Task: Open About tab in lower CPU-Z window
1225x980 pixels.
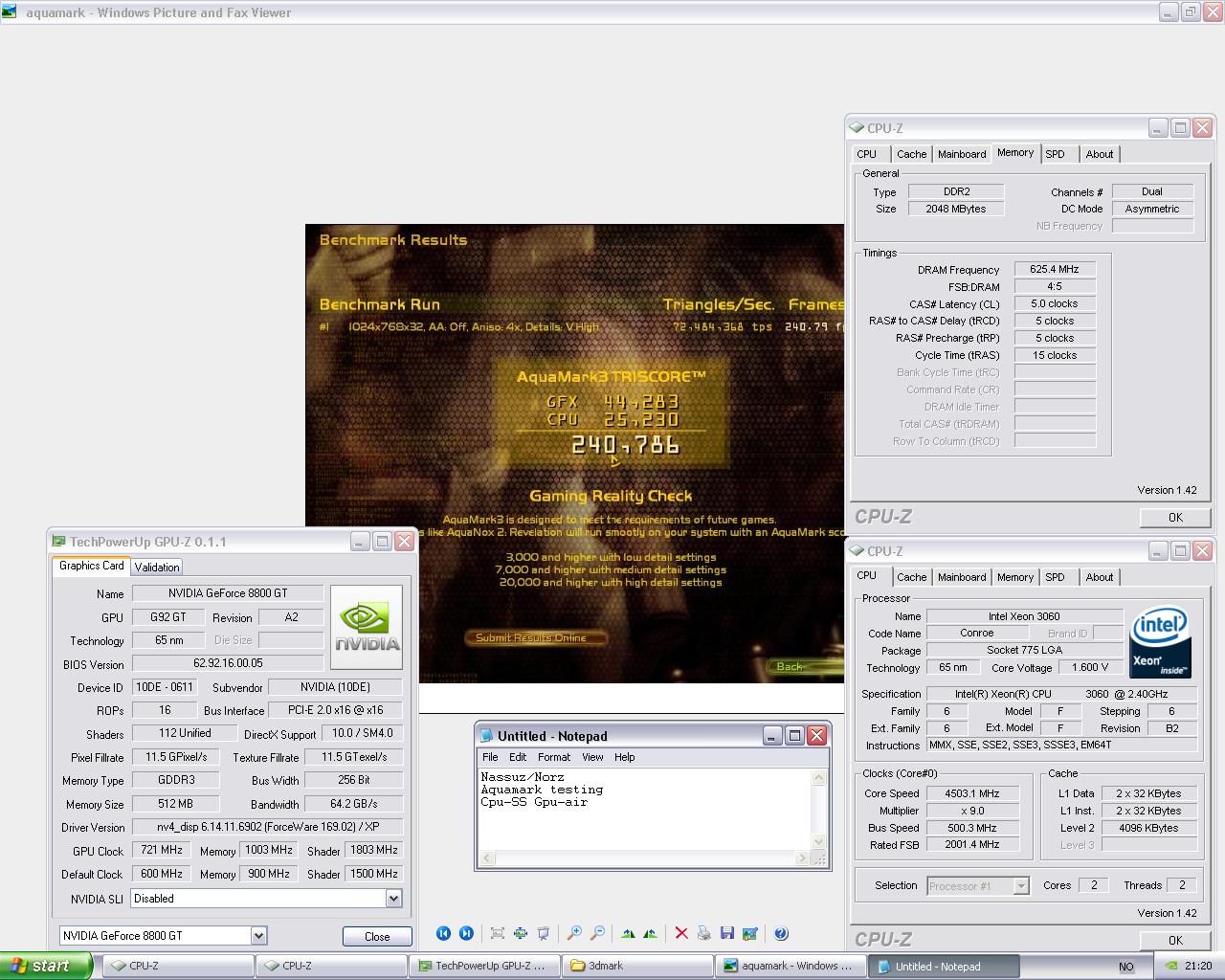Action: pos(1100,577)
